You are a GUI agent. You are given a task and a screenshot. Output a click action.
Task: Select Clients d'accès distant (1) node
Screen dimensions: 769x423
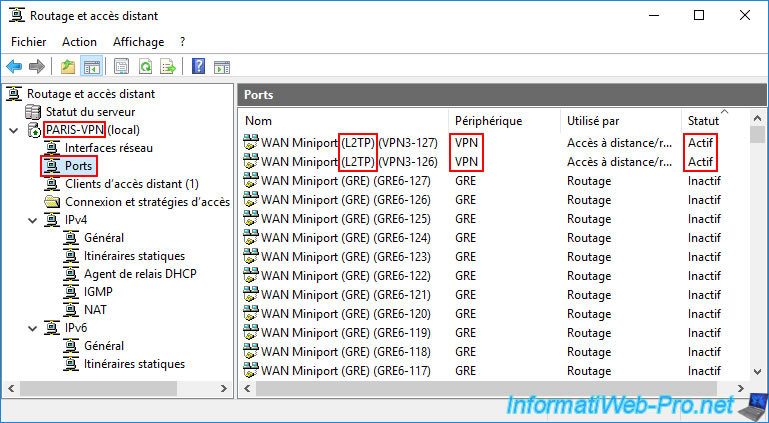tap(131, 184)
